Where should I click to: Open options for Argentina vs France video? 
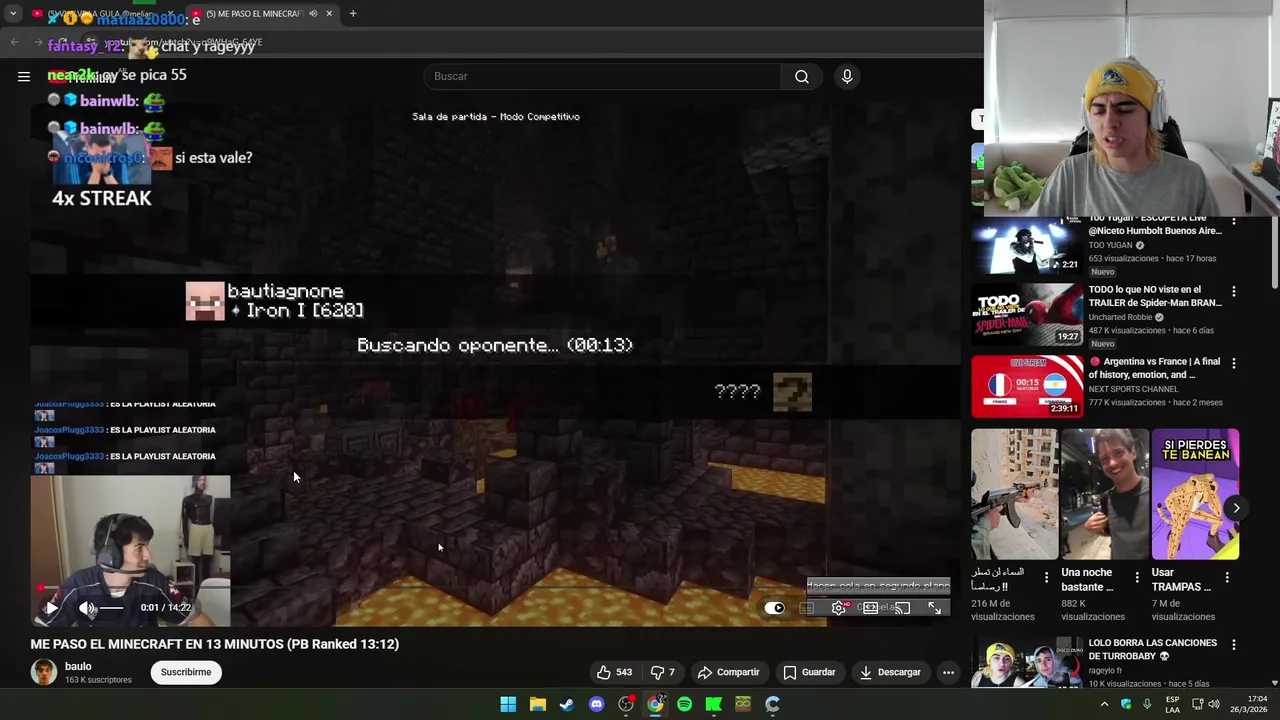(1234, 363)
